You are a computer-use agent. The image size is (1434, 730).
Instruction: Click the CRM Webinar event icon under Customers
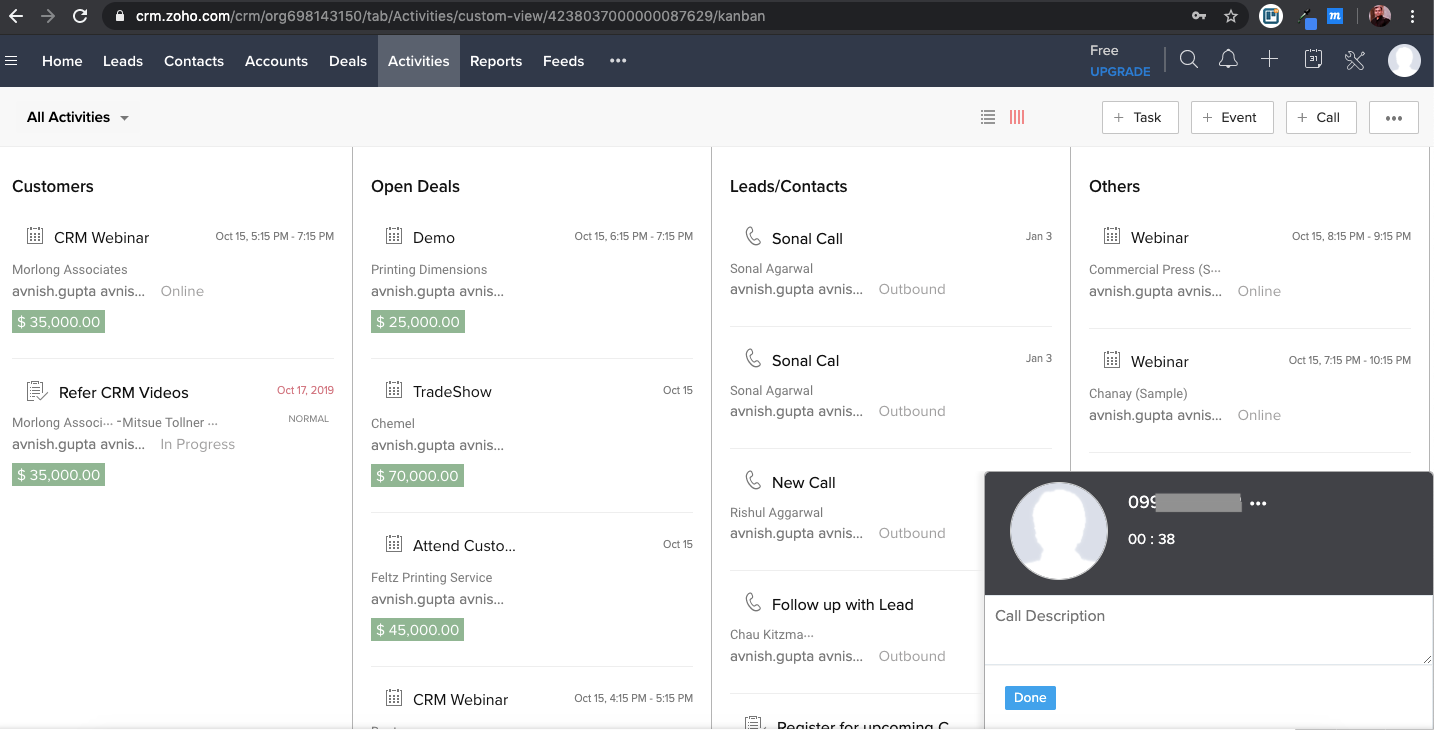tap(35, 236)
